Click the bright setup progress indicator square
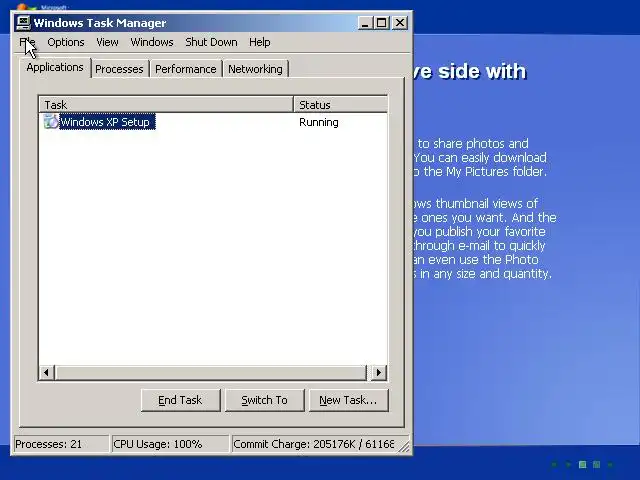This screenshot has height=480, width=640. pos(582,464)
